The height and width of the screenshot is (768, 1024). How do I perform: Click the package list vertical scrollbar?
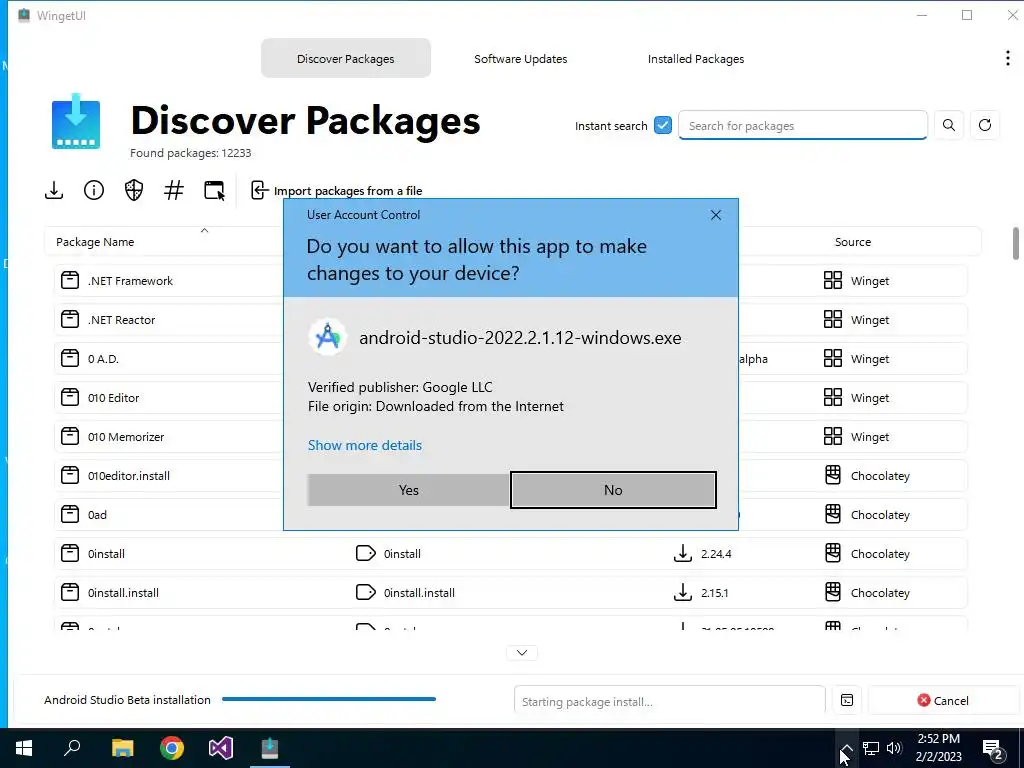[x=1016, y=243]
